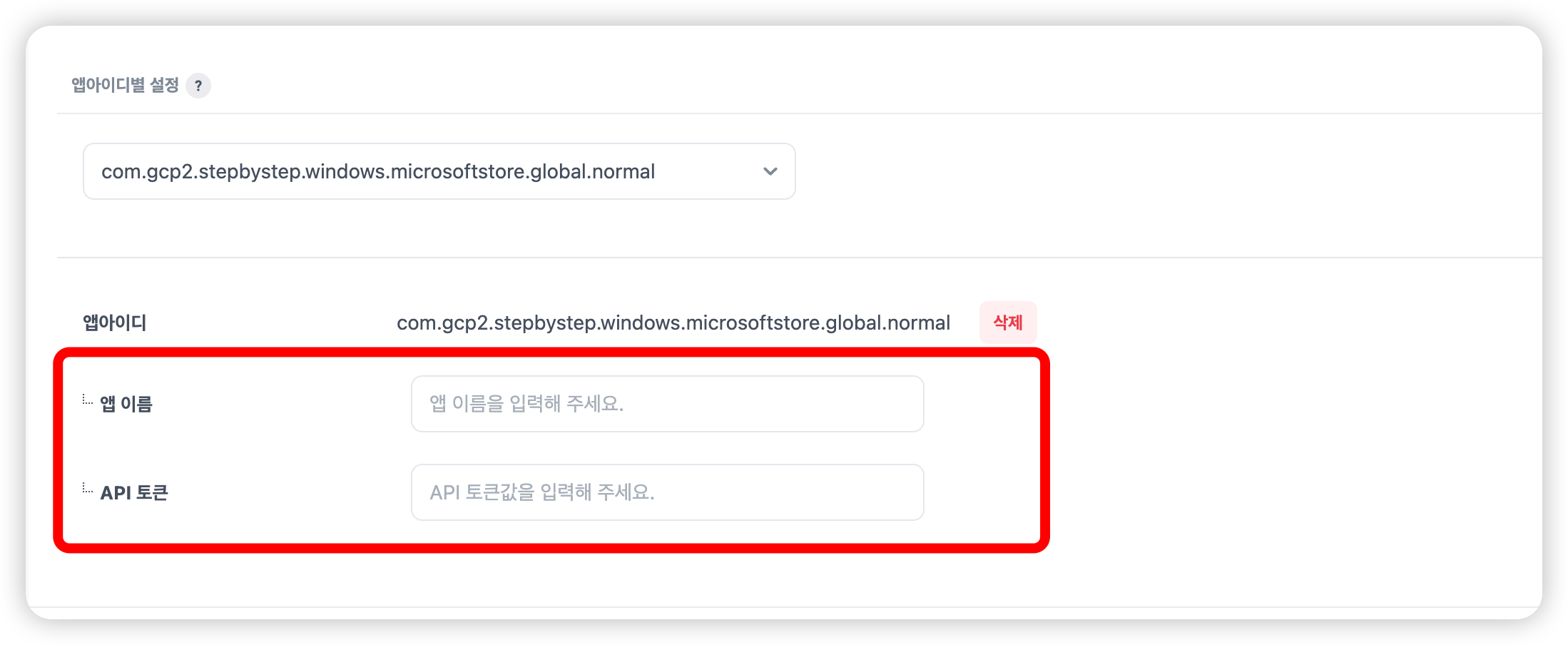Screen dimensions: 1568x645
Task: Focus the API 토큰 input field
Action: point(667,492)
